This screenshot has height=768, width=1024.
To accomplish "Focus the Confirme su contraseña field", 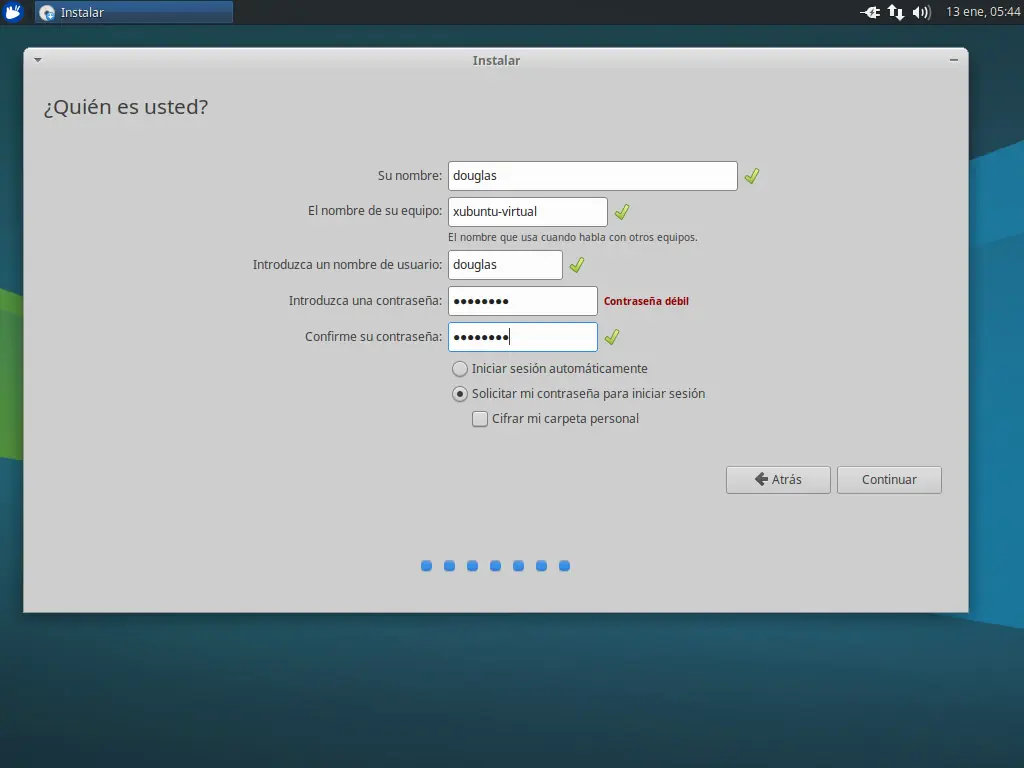I will coord(522,337).
